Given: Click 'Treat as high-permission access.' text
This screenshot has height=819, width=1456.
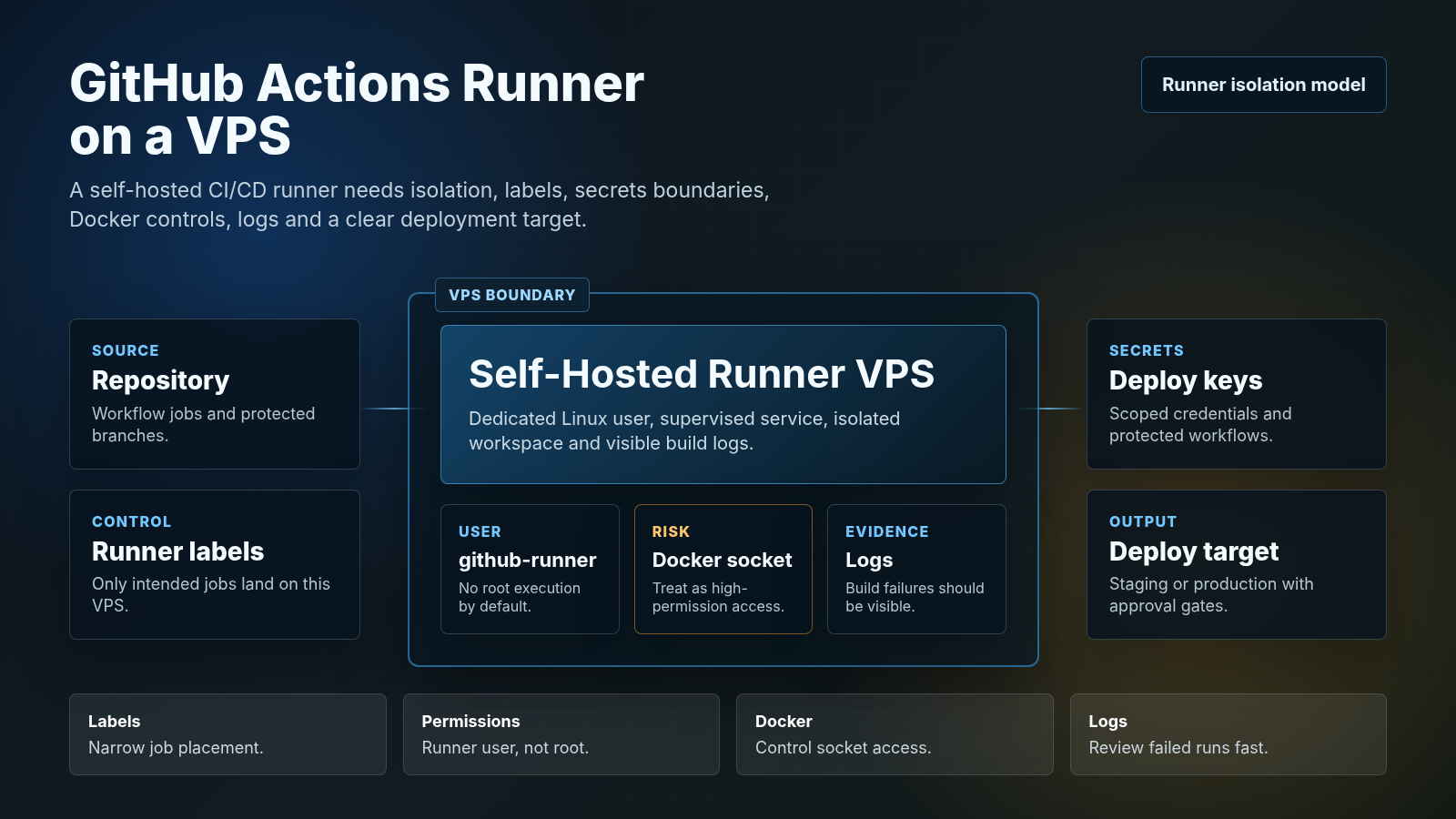Looking at the screenshot, I should (718, 597).
